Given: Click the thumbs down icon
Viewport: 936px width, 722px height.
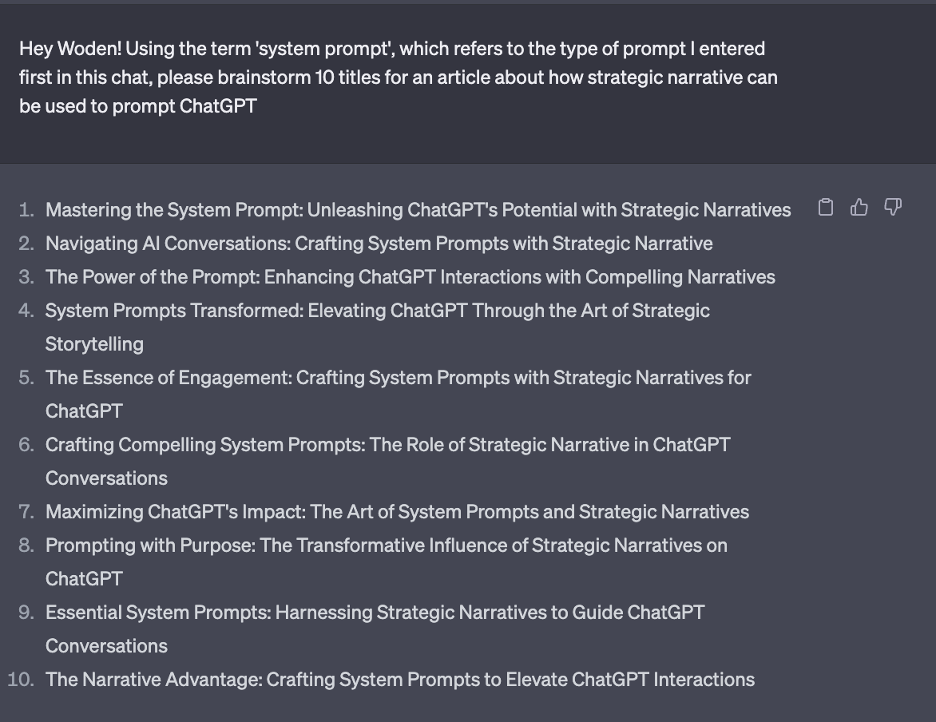Looking at the screenshot, I should (892, 207).
